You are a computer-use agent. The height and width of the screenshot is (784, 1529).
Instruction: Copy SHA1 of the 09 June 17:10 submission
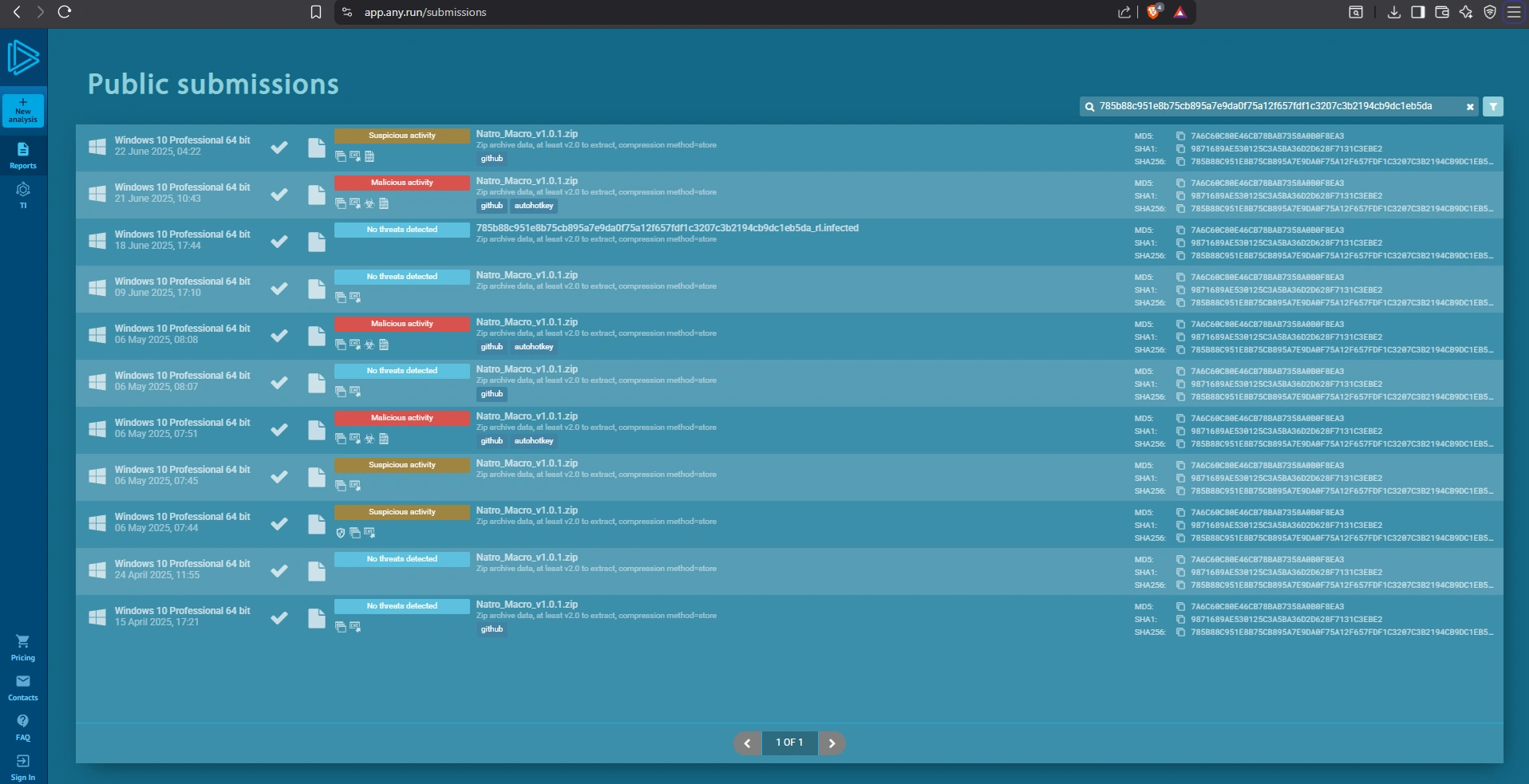coord(1180,290)
